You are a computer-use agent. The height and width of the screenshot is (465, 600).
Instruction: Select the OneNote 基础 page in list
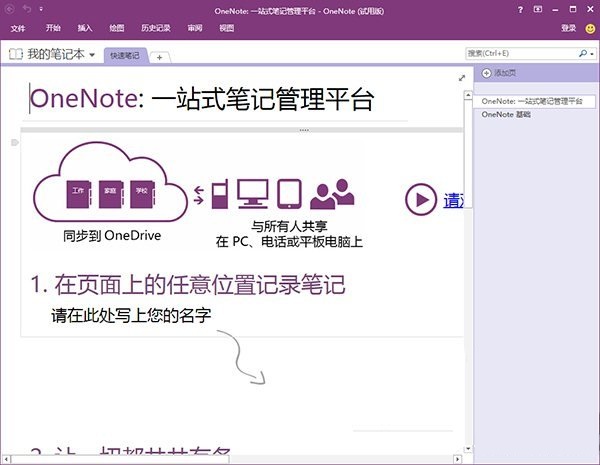(506, 115)
